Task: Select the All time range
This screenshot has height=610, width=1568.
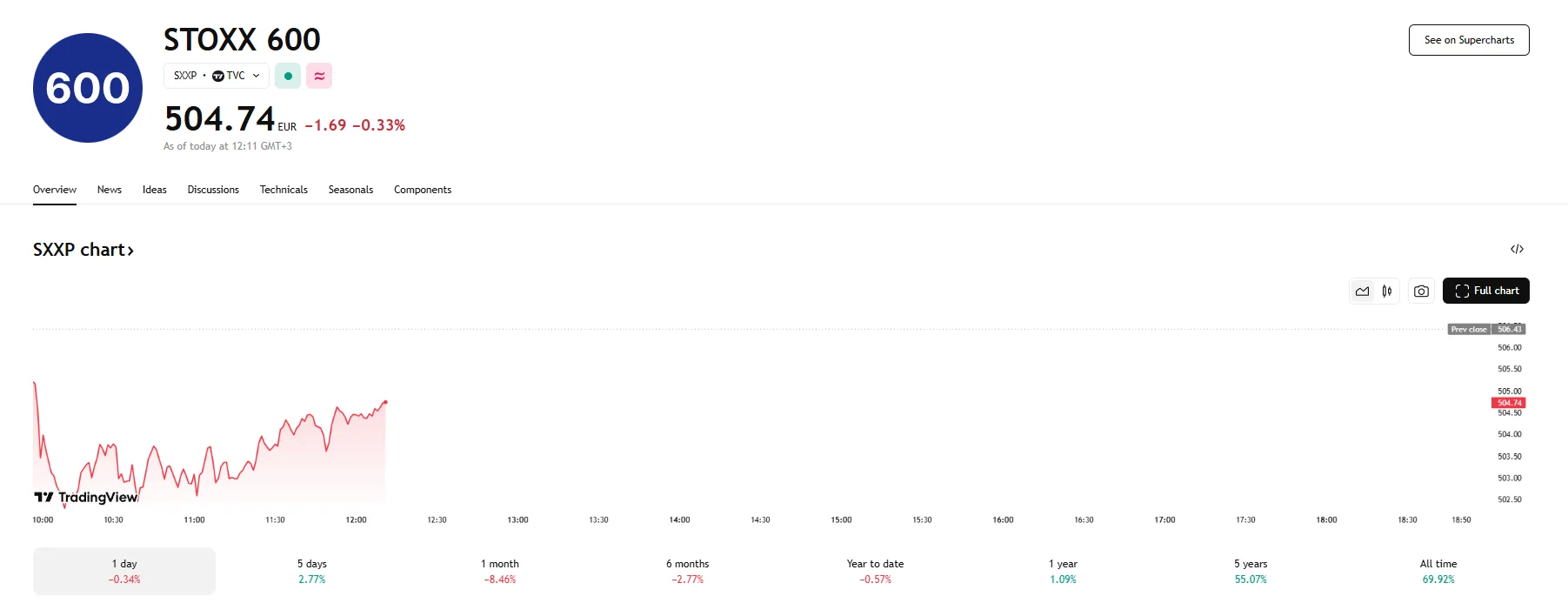Action: click(1438, 571)
